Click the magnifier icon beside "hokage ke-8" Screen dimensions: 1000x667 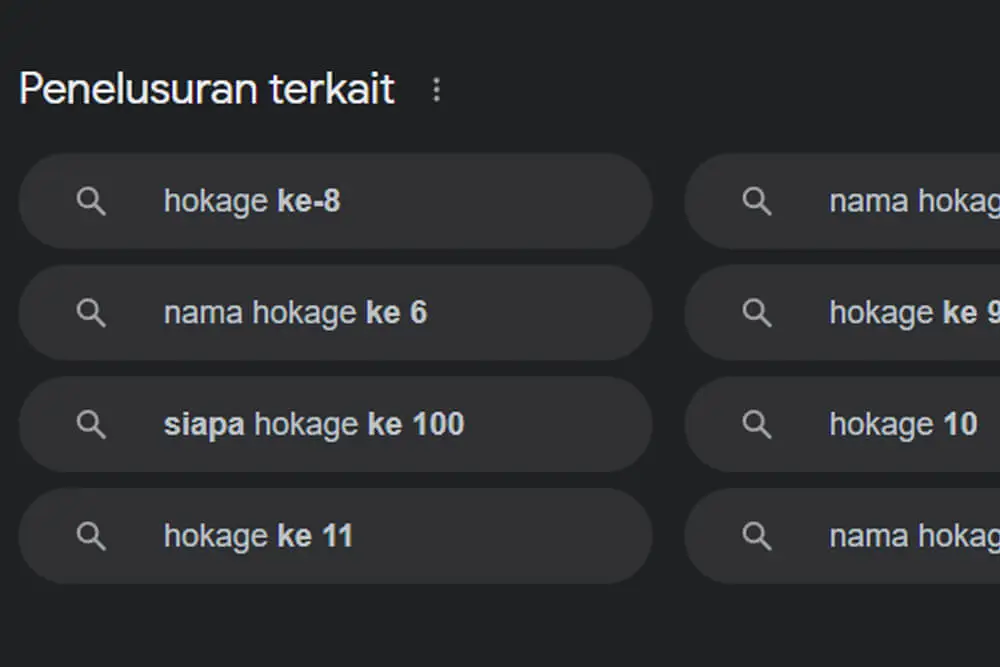pos(91,201)
